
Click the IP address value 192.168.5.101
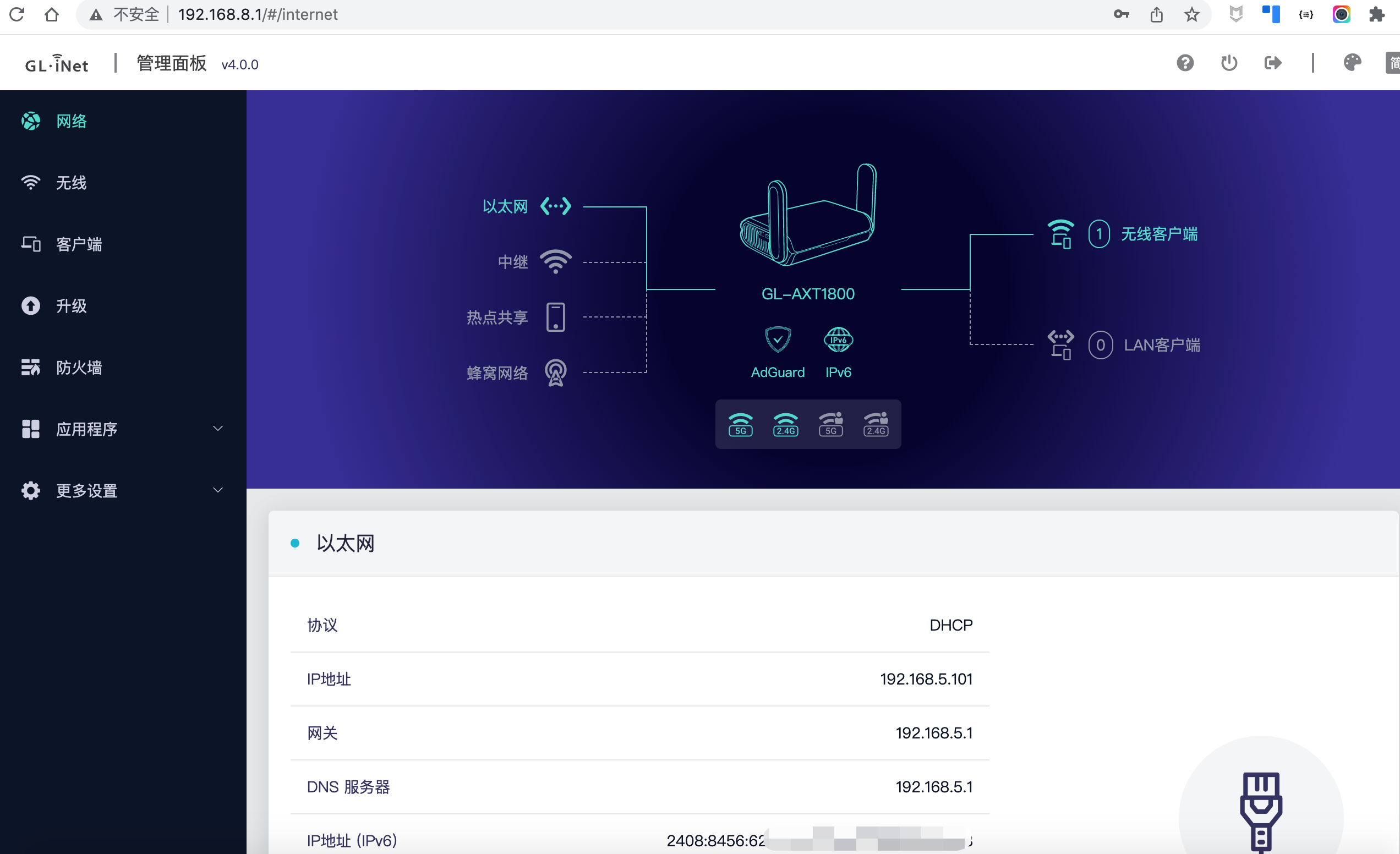(x=926, y=679)
